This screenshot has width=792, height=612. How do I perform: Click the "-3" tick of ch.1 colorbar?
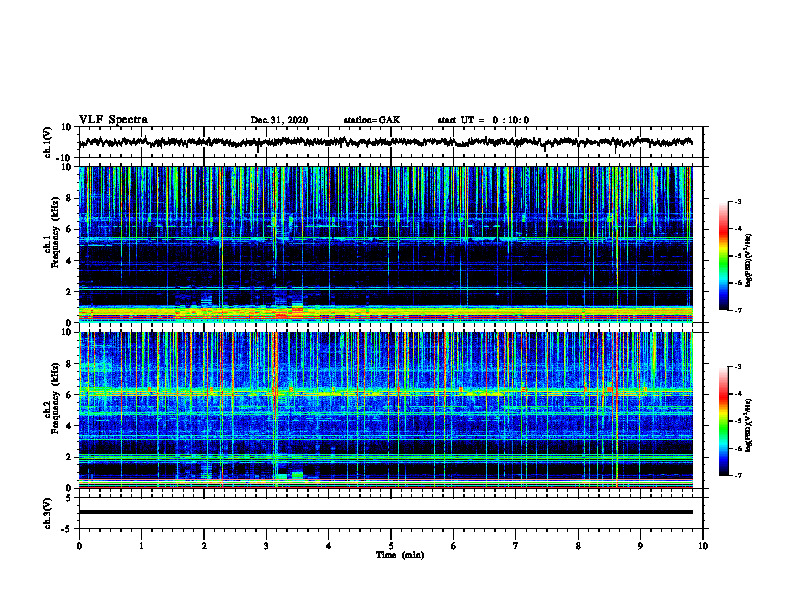(x=737, y=202)
